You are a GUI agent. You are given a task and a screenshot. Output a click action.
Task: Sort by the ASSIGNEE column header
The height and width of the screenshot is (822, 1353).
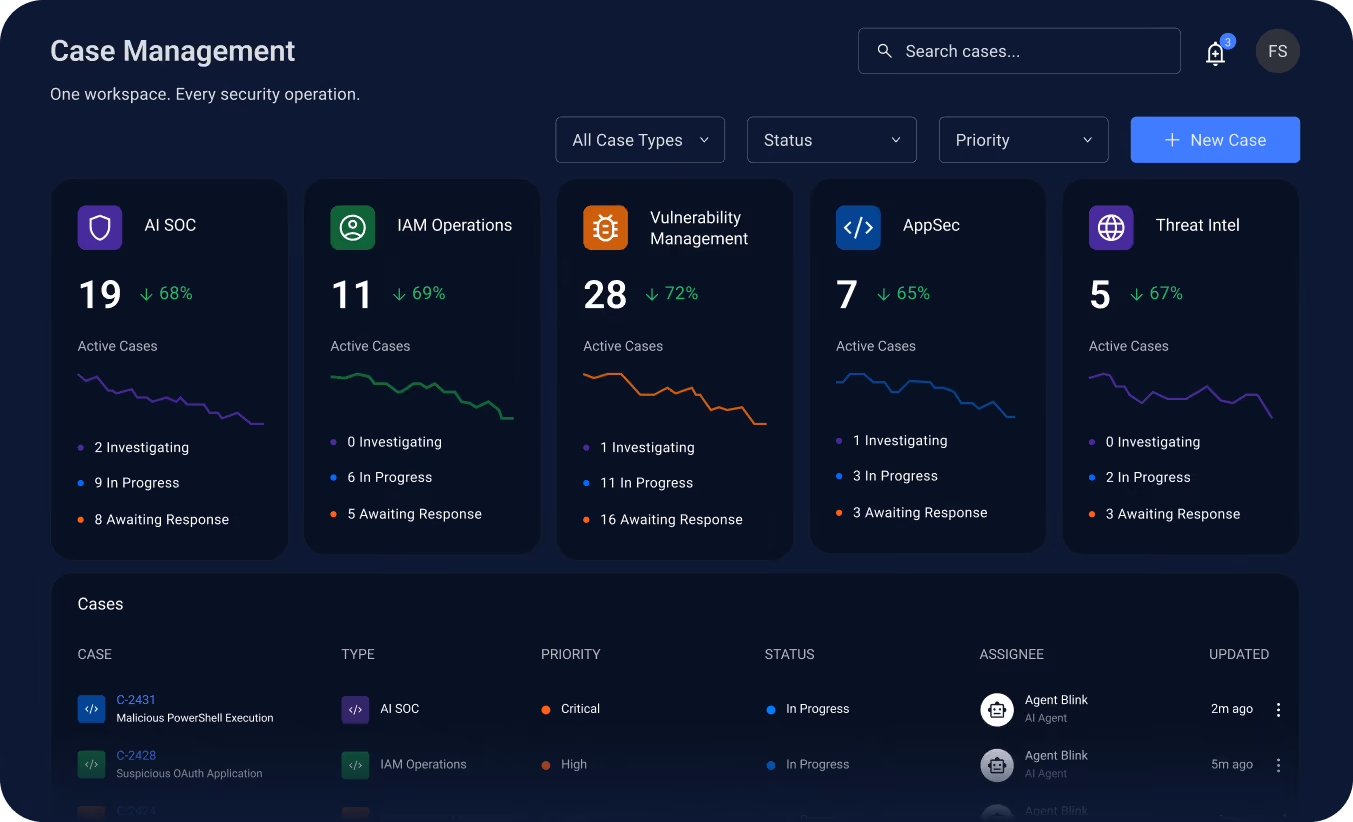[1012, 654]
